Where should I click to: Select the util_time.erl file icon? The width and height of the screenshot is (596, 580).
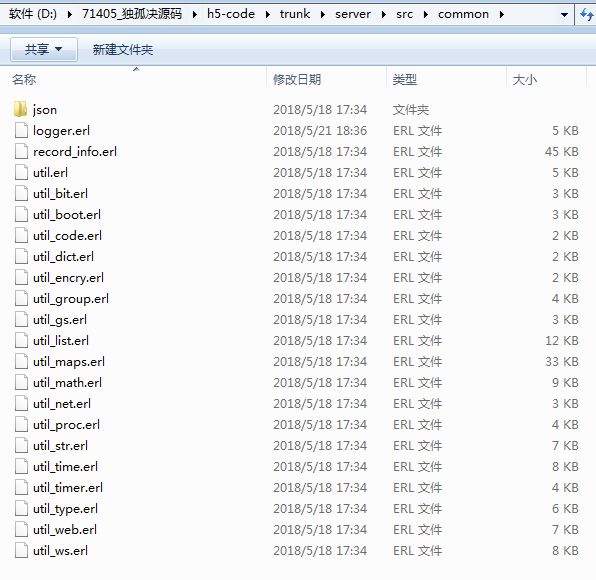pos(21,466)
